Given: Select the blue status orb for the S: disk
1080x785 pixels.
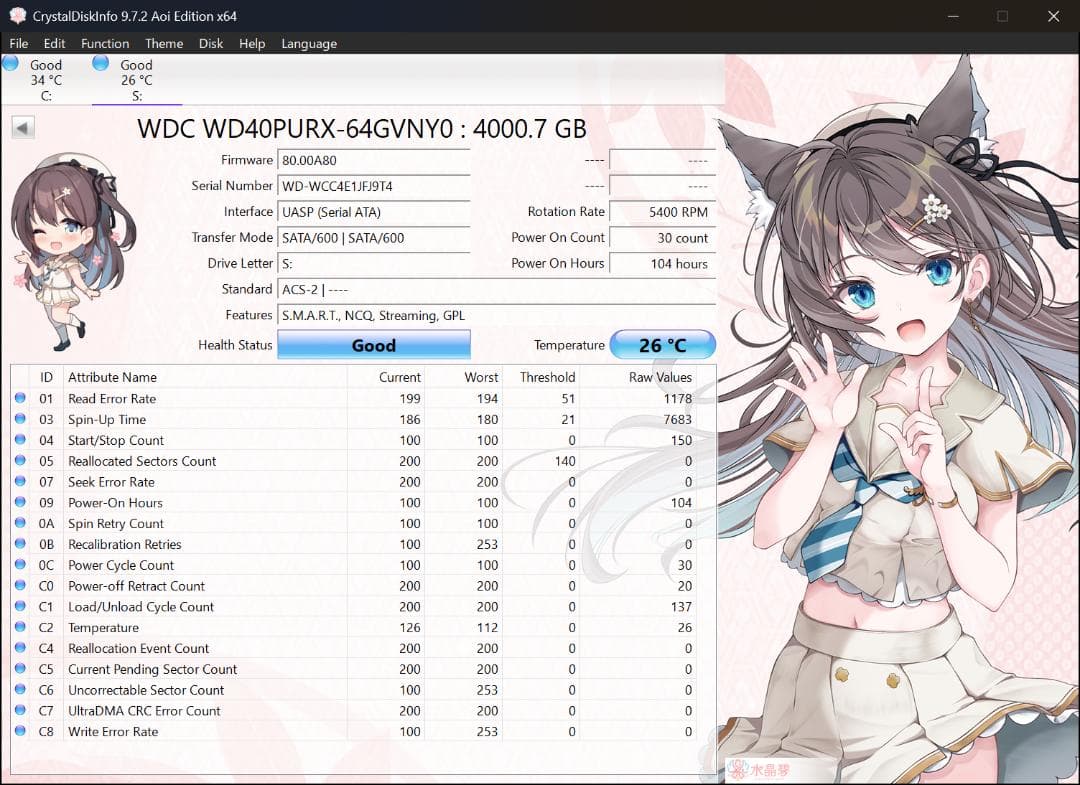Looking at the screenshot, I should 101,63.
